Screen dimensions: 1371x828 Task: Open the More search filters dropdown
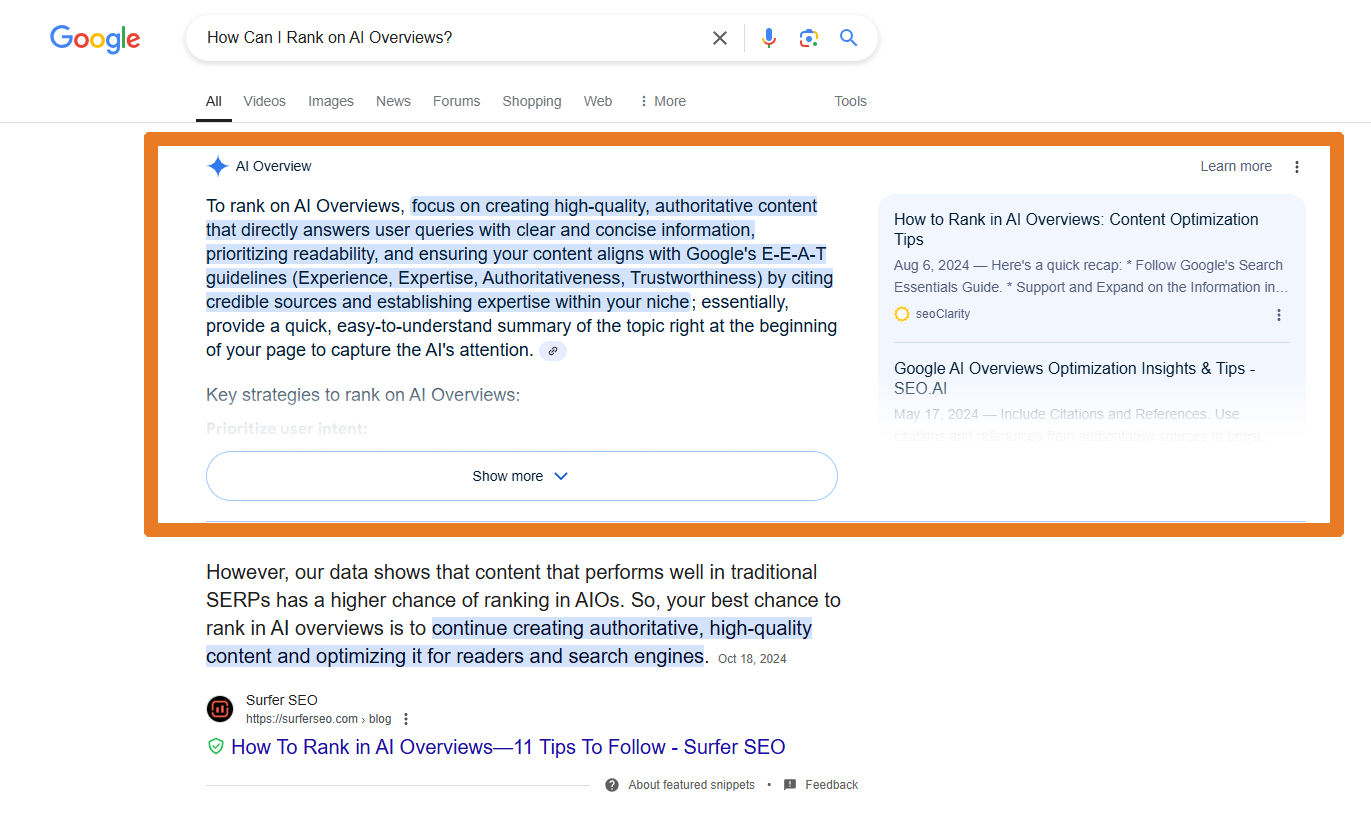click(x=662, y=101)
